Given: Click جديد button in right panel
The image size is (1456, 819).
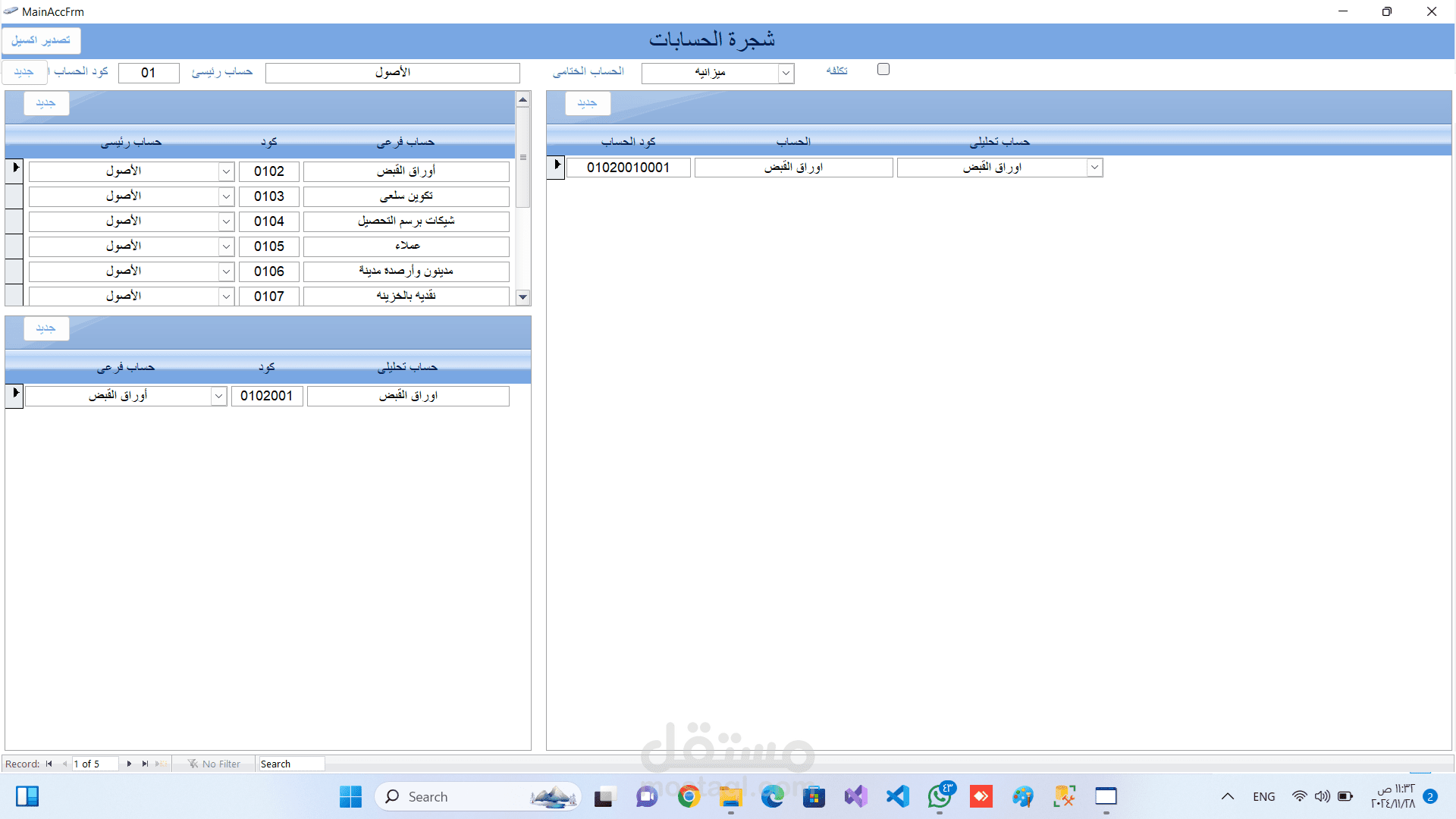Looking at the screenshot, I should coord(587,103).
